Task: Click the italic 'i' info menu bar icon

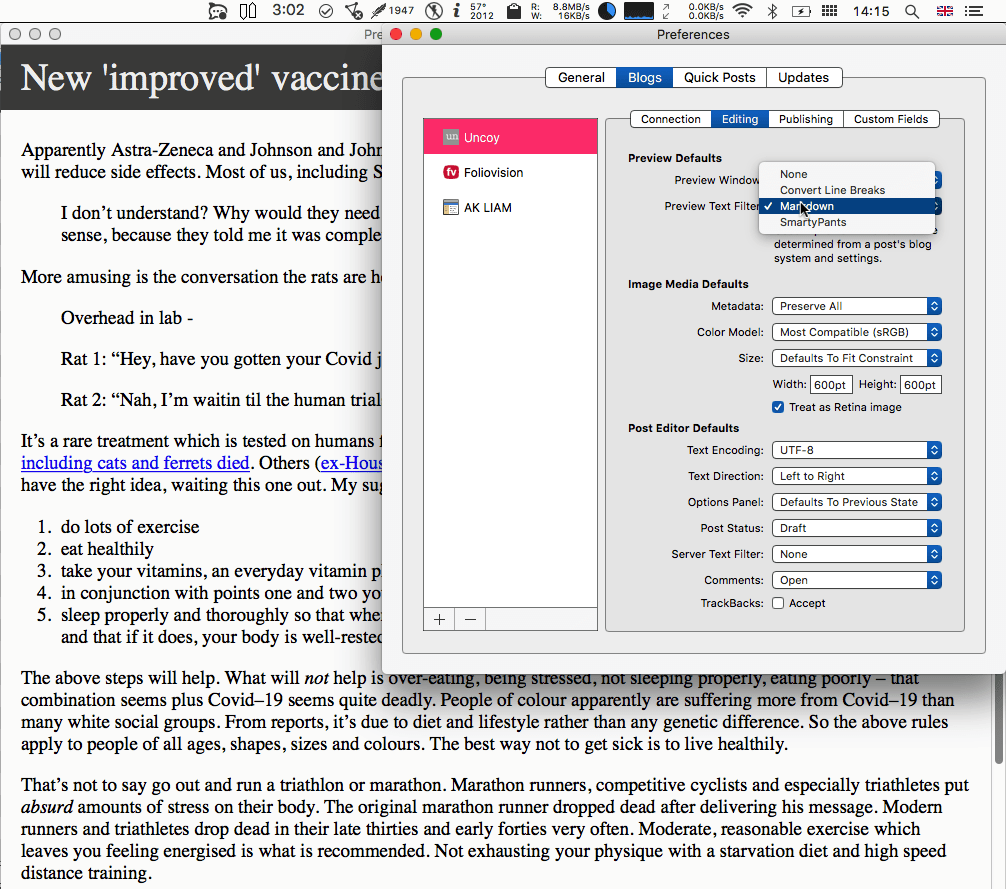Action: coord(456,10)
